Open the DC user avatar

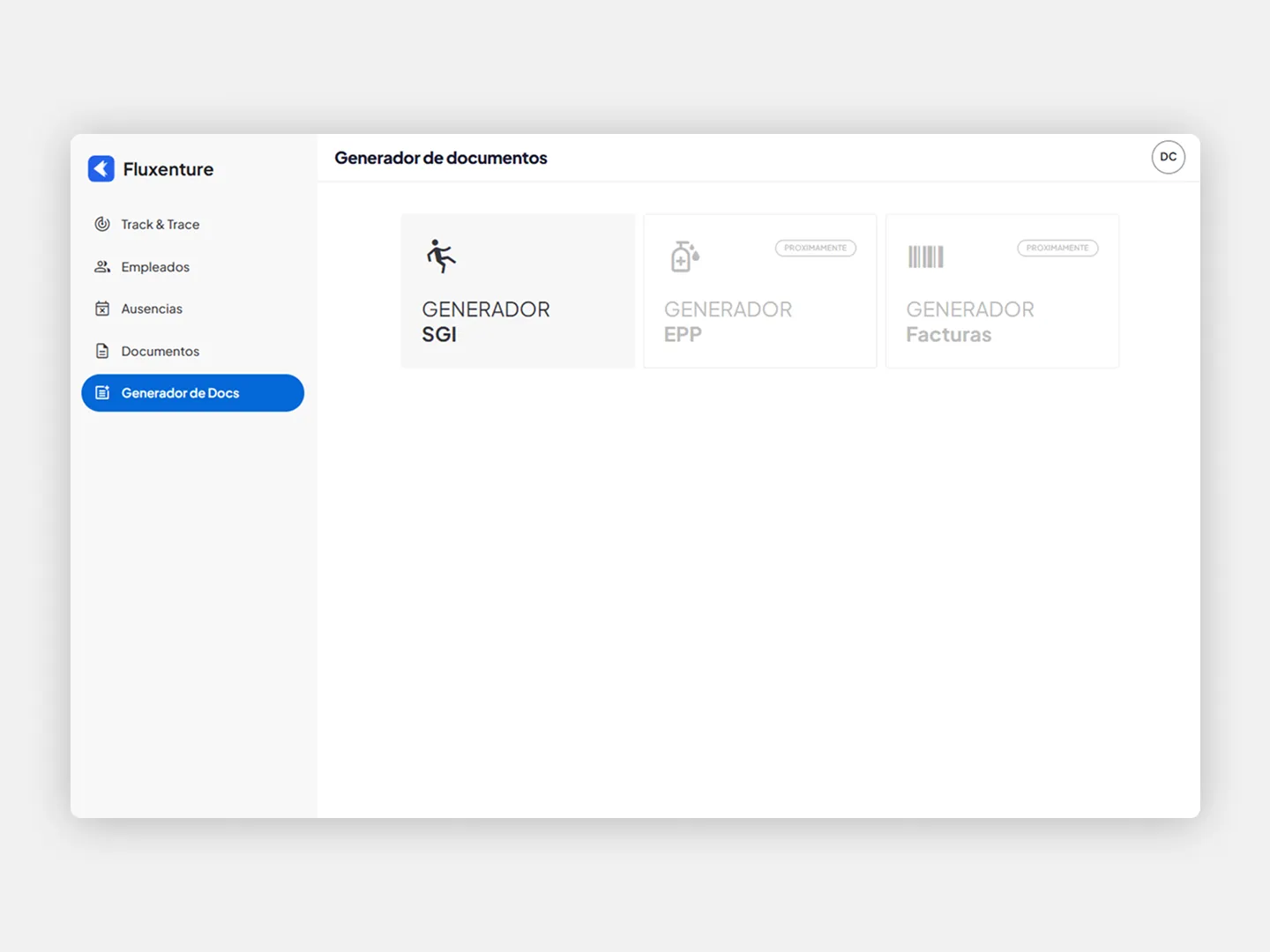pyautogui.click(x=1168, y=157)
